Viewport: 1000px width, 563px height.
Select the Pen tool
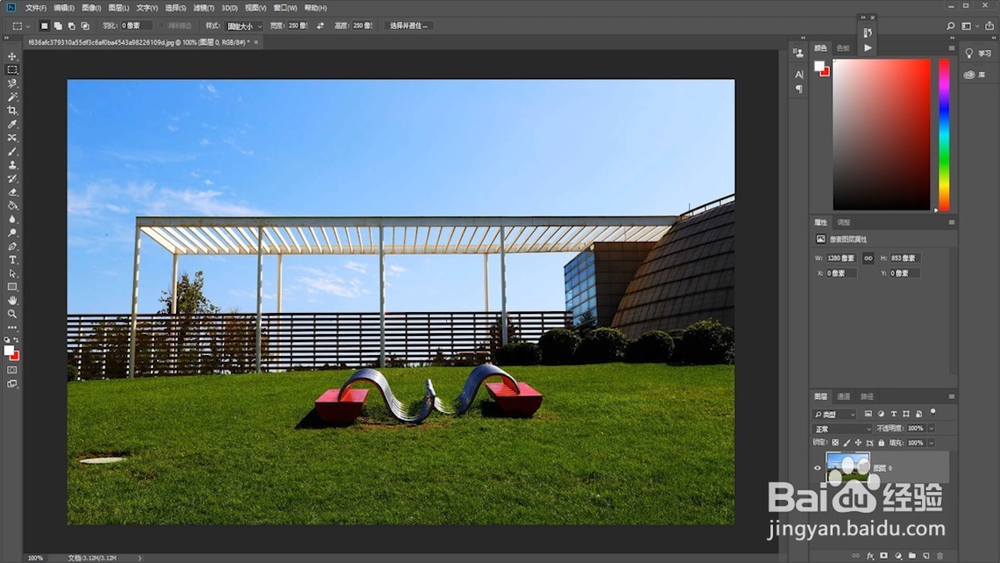(12, 246)
